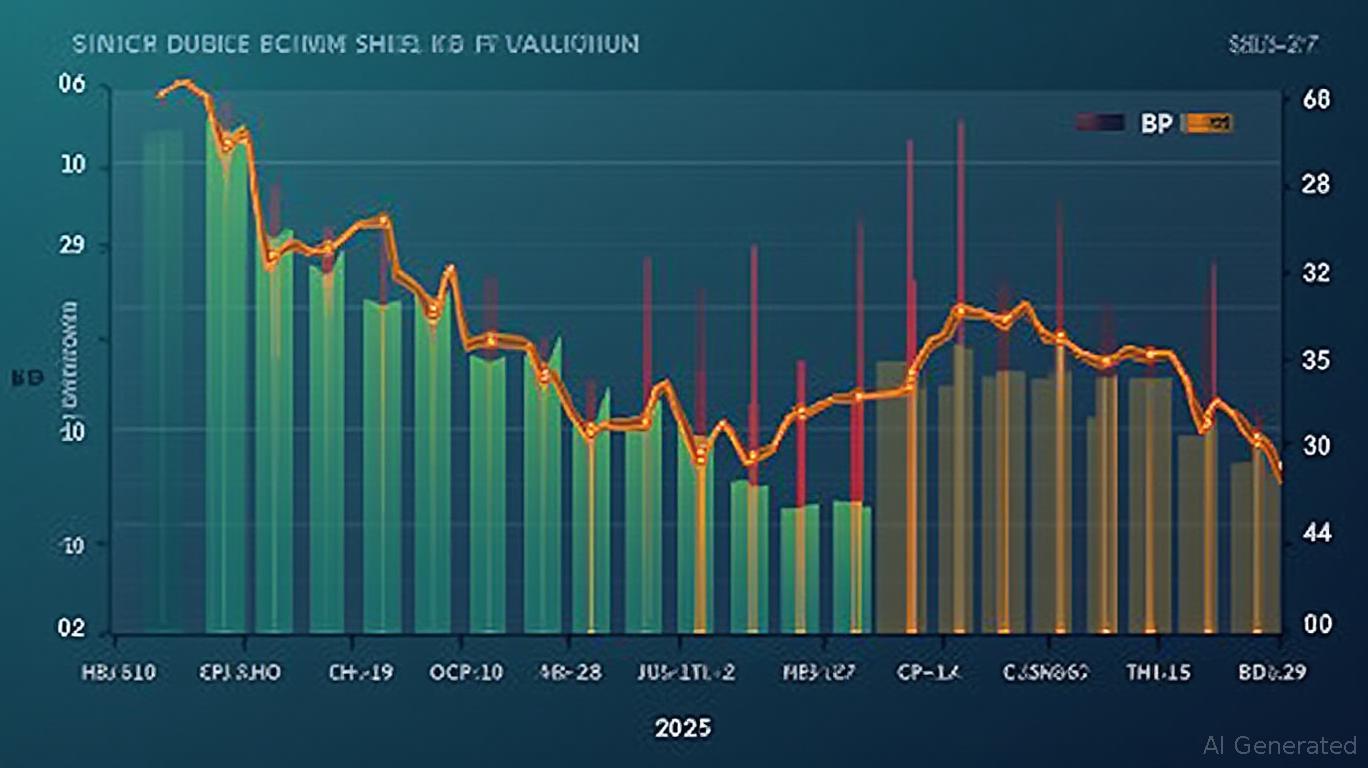Click the orange legend swatch right of BP
Viewport: 1368px width, 768px height.
[x=1208, y=123]
